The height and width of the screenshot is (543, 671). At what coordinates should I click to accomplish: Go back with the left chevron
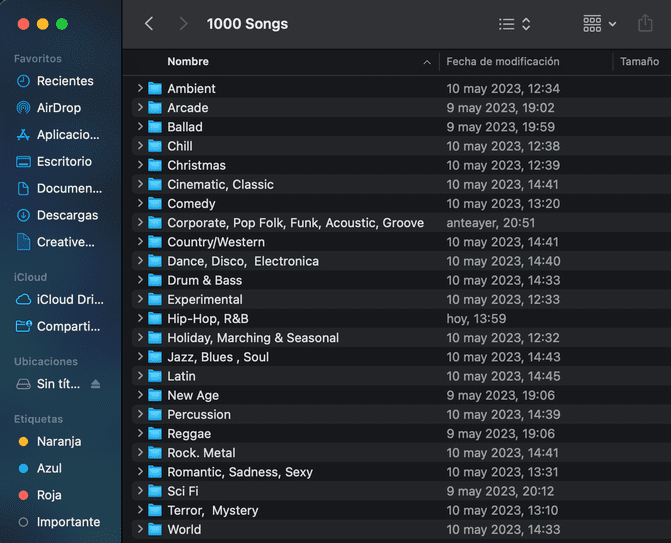coord(149,24)
